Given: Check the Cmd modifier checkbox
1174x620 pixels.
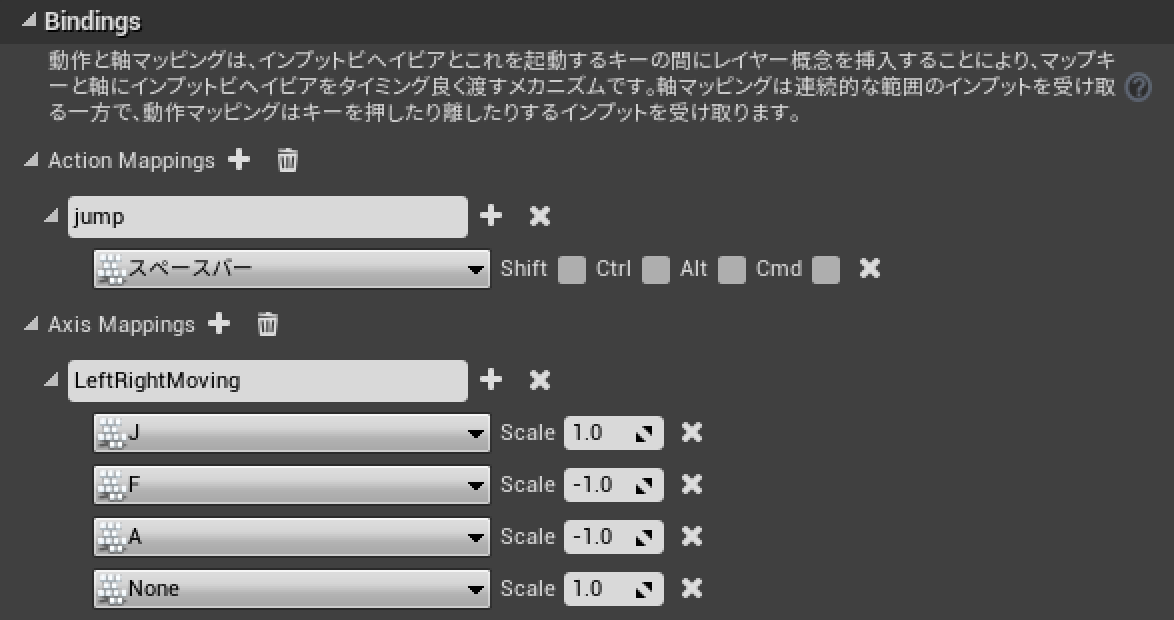Looking at the screenshot, I should [826, 270].
